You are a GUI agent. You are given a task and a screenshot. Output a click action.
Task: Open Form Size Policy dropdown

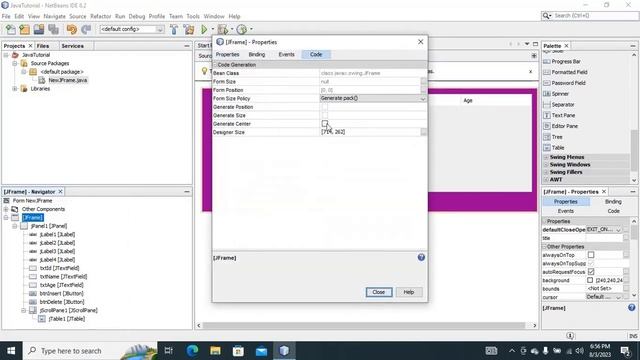click(x=422, y=98)
